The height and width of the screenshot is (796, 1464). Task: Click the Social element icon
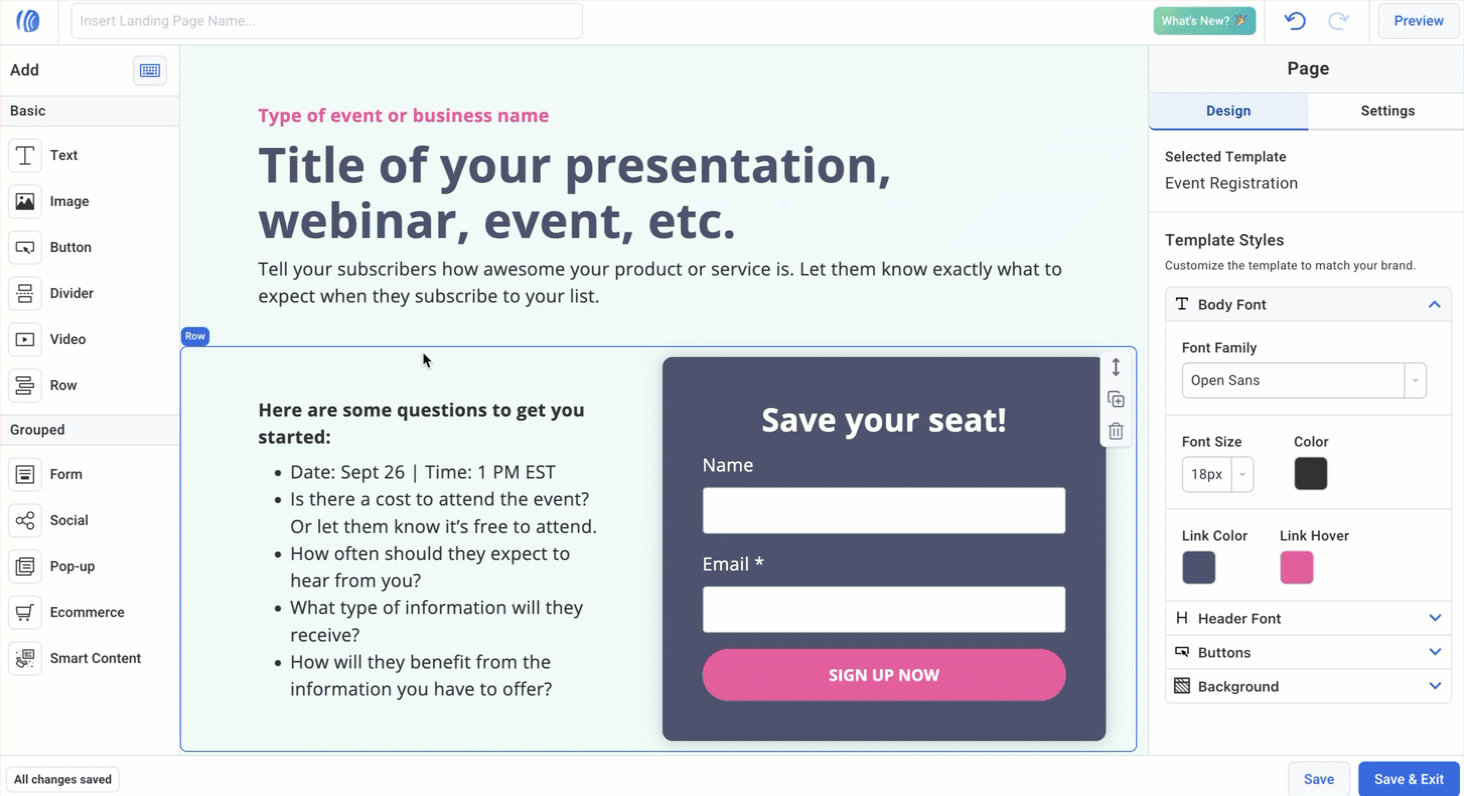point(25,520)
